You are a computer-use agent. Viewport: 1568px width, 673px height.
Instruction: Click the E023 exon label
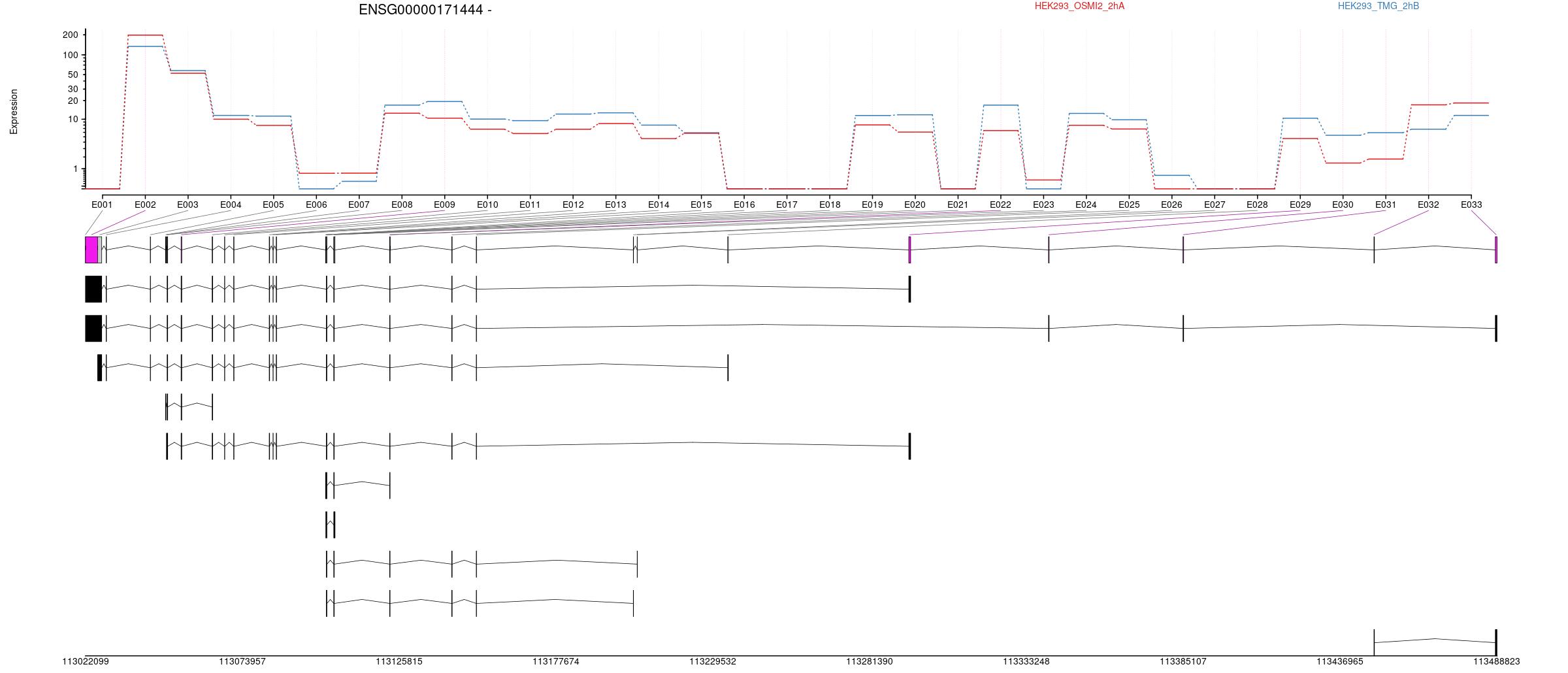(x=1043, y=205)
